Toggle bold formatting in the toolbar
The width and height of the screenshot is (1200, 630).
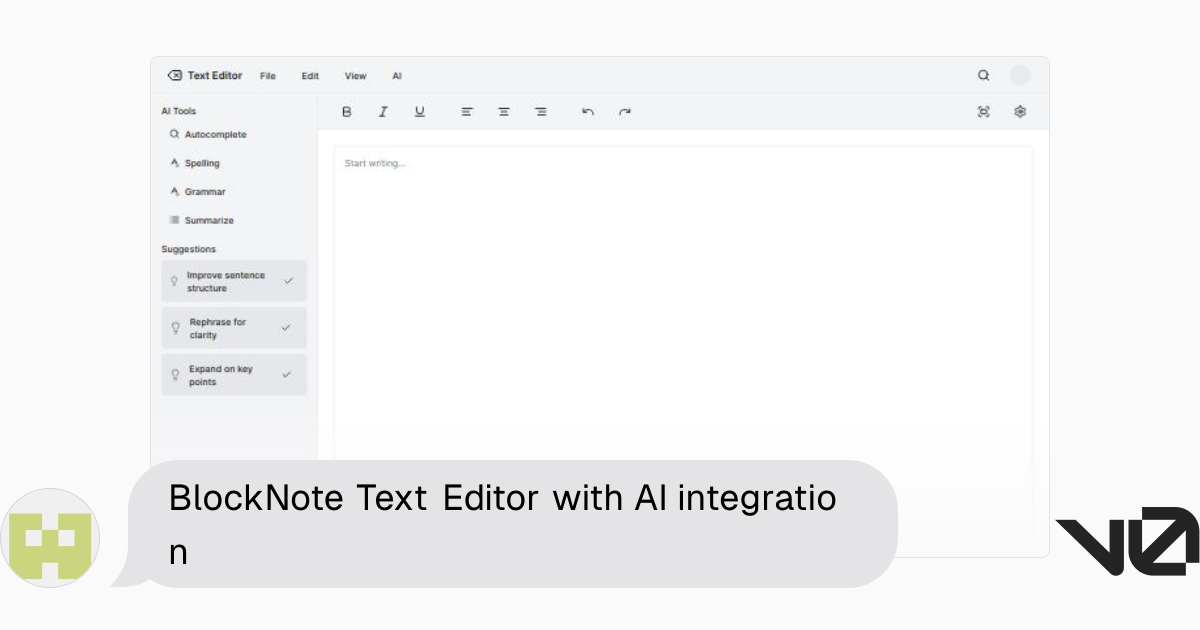pyautogui.click(x=347, y=112)
